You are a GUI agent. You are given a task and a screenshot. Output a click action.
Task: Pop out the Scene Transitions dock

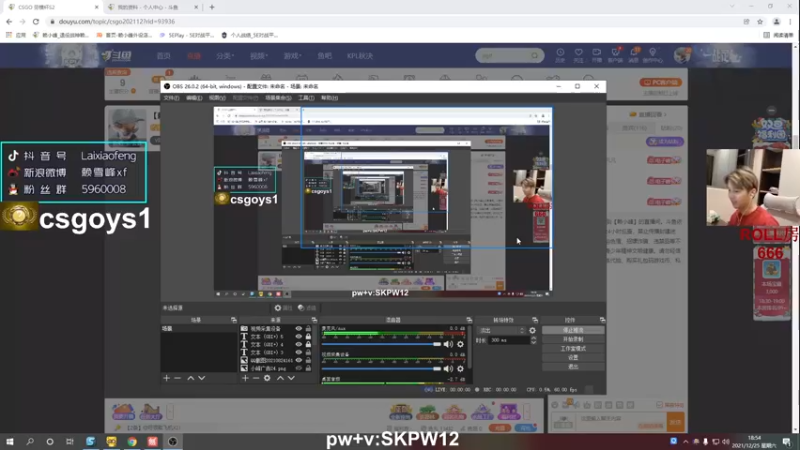535,320
